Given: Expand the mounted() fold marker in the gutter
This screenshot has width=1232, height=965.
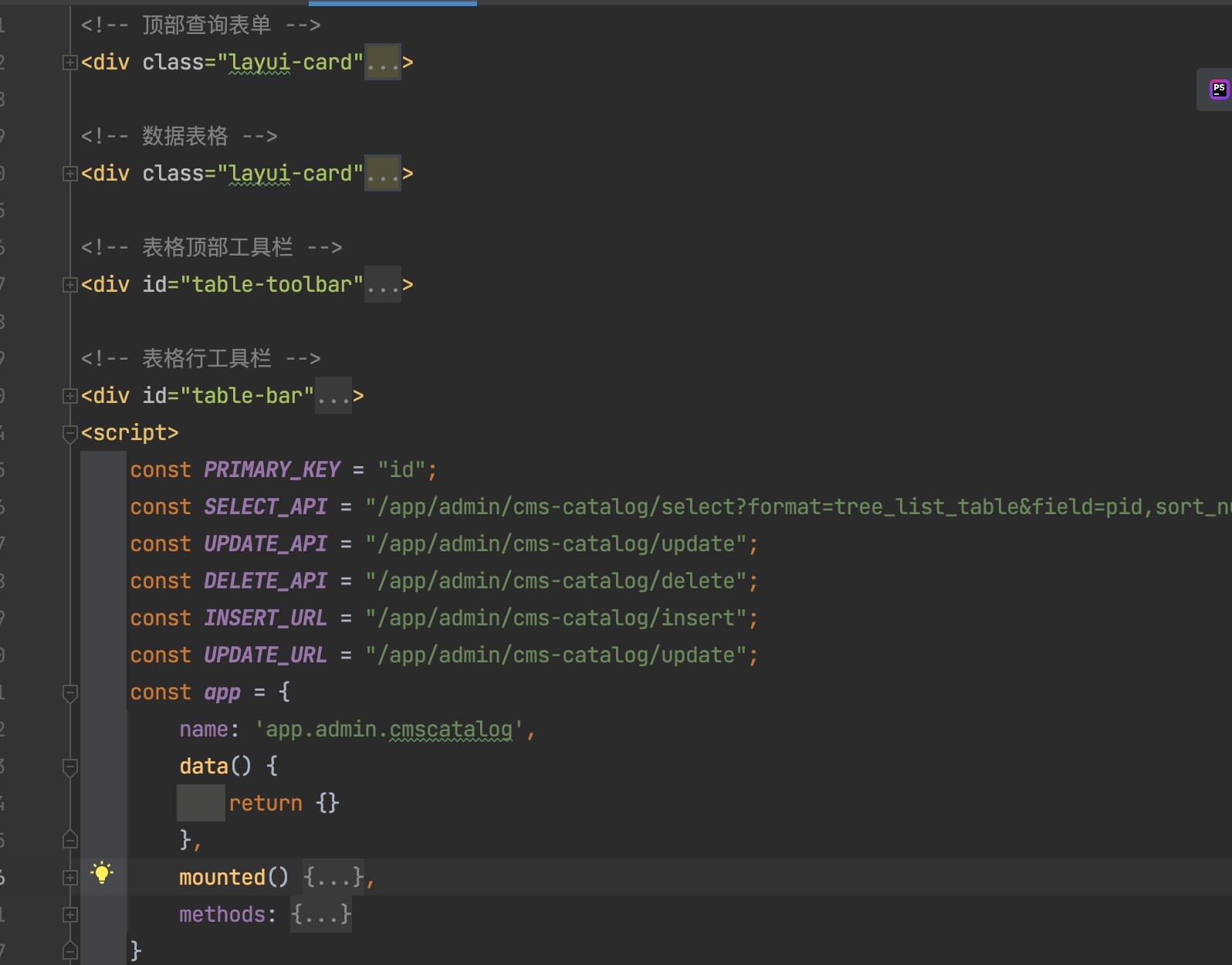Looking at the screenshot, I should [x=70, y=878].
